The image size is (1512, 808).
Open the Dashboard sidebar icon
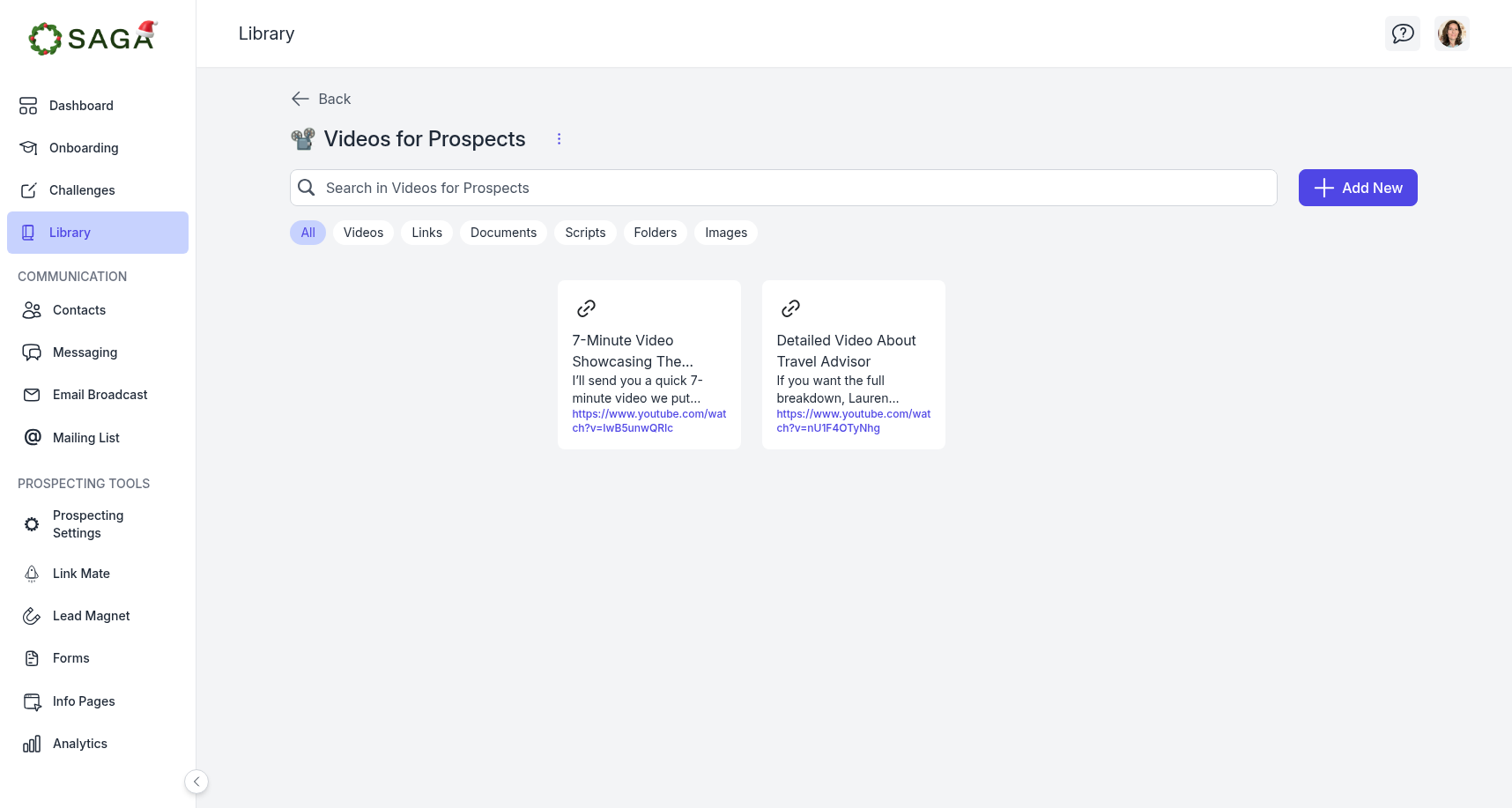point(28,106)
